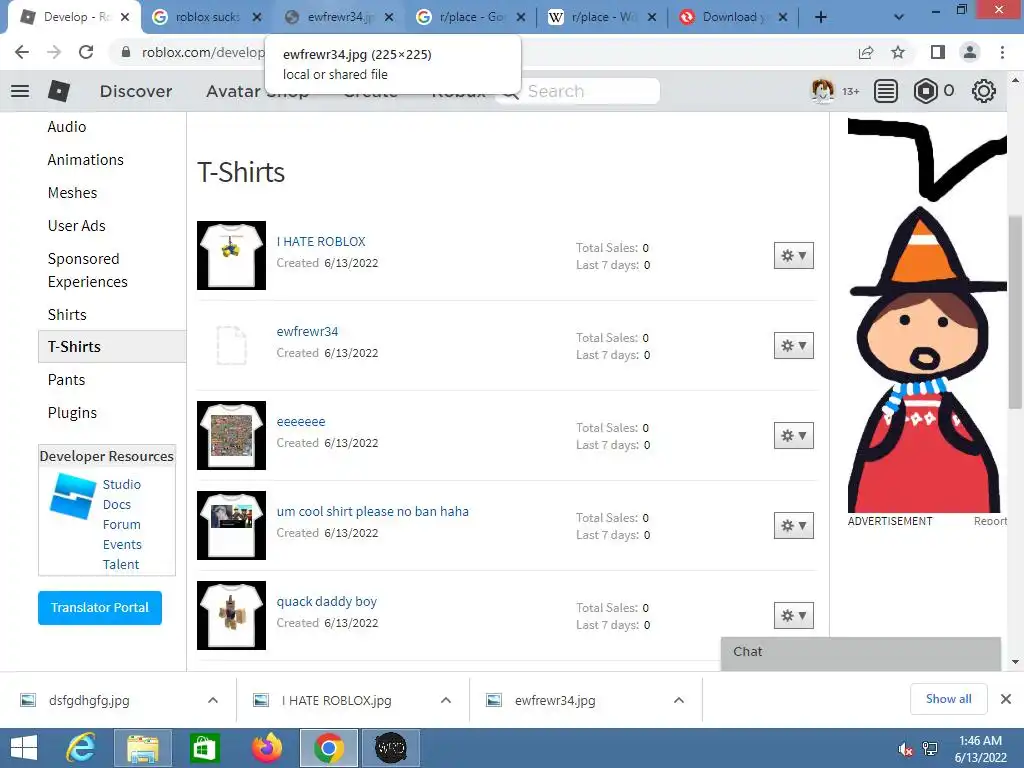Open gear dropdown for ewfrewr34
The image size is (1024, 768).
point(793,345)
